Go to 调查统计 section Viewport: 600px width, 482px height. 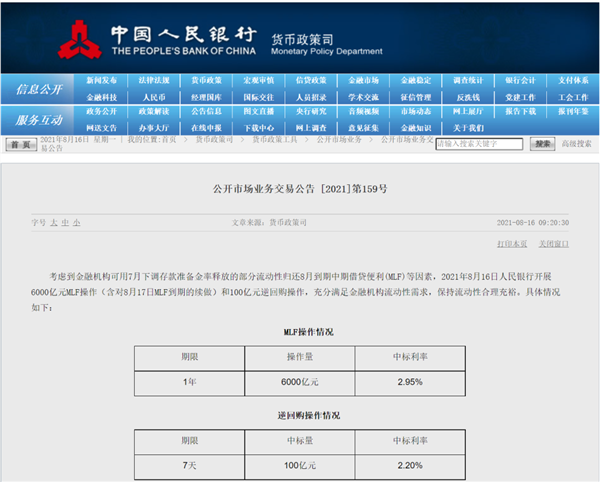point(468,80)
